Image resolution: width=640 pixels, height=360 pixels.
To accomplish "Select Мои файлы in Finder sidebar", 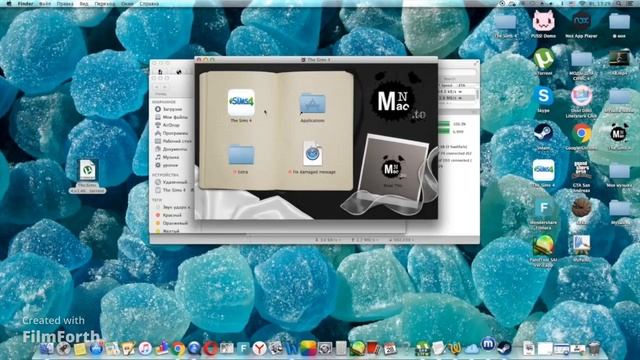I will (x=171, y=117).
